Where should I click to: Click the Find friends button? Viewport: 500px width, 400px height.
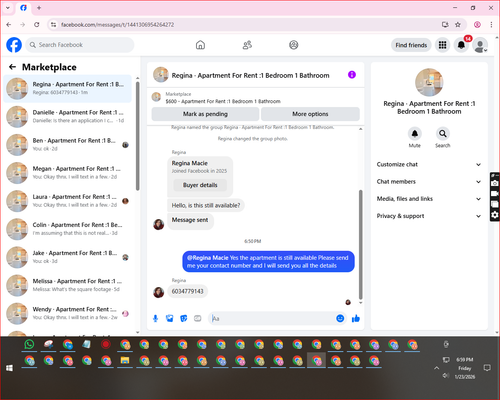click(x=411, y=45)
